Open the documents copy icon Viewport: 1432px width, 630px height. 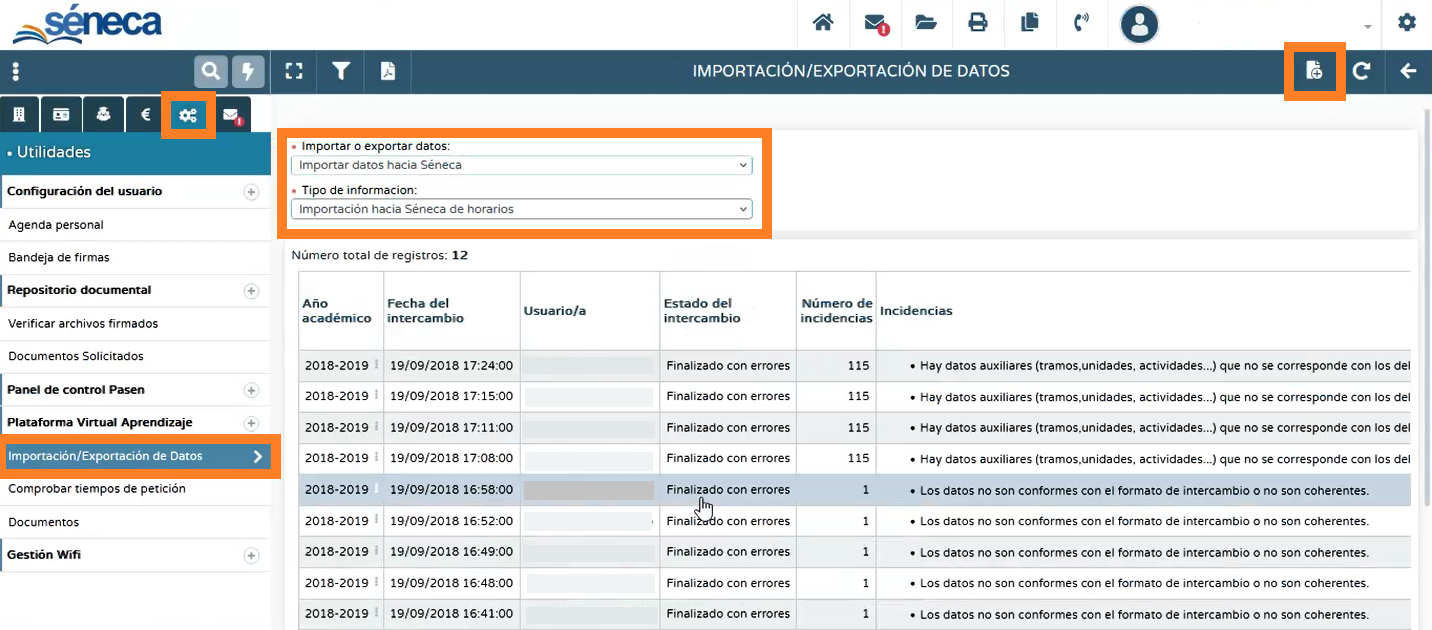click(x=1029, y=23)
